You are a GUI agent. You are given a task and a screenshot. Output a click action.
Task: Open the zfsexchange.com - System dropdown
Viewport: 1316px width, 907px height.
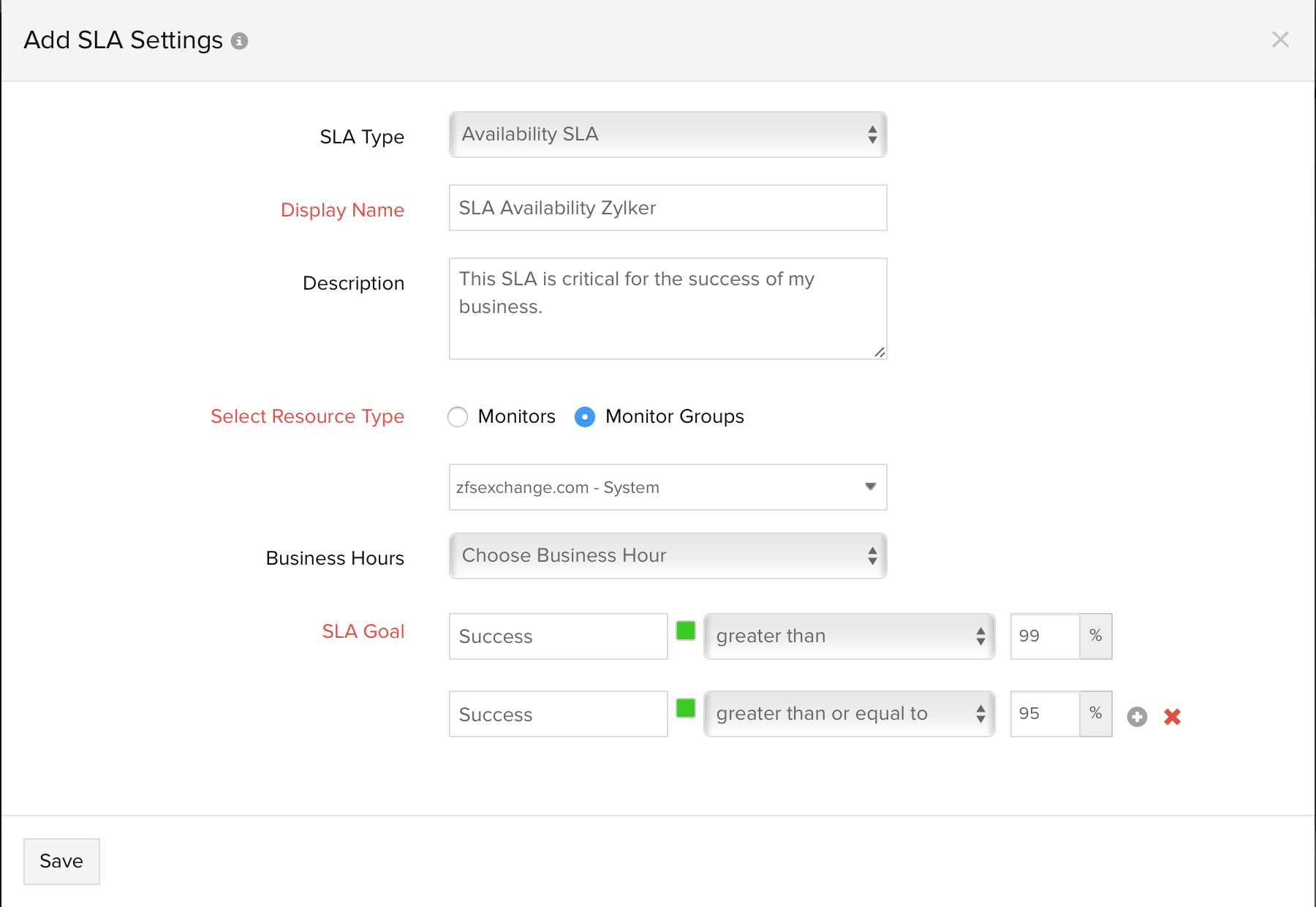668,487
